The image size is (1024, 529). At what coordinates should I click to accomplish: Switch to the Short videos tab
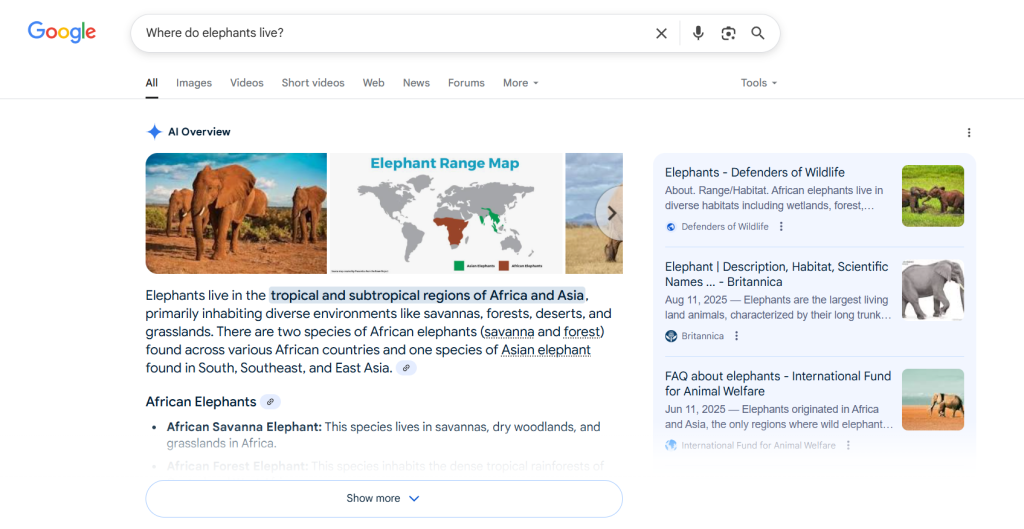(313, 83)
